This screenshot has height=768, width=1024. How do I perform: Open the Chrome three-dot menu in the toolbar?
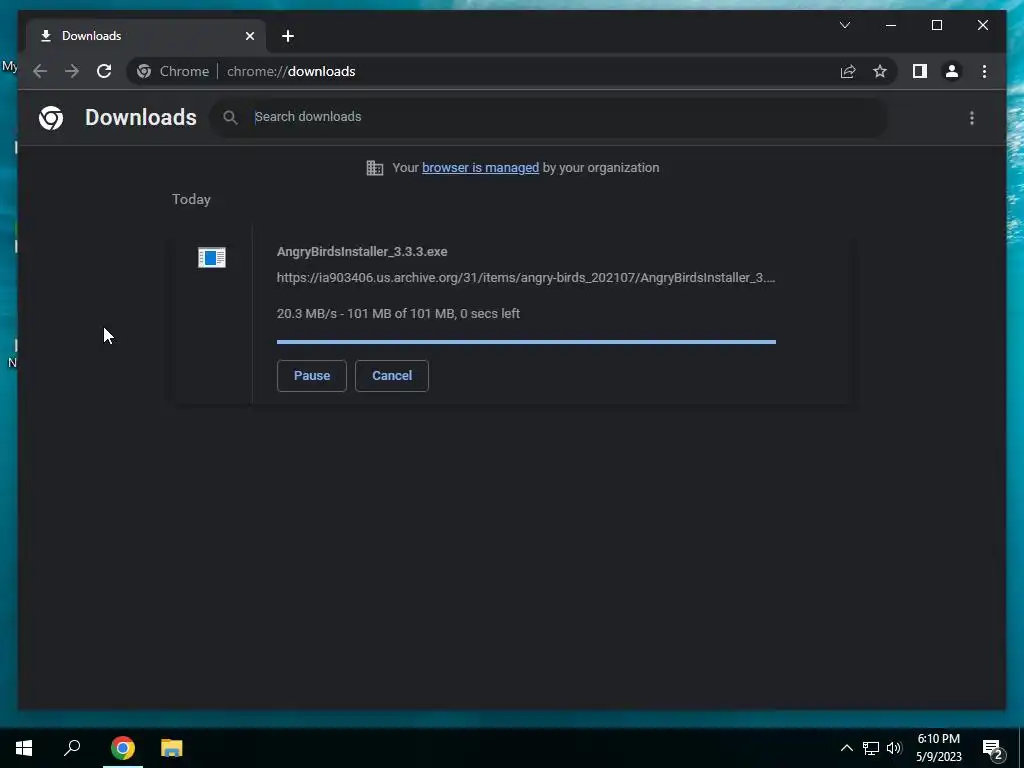tap(984, 71)
